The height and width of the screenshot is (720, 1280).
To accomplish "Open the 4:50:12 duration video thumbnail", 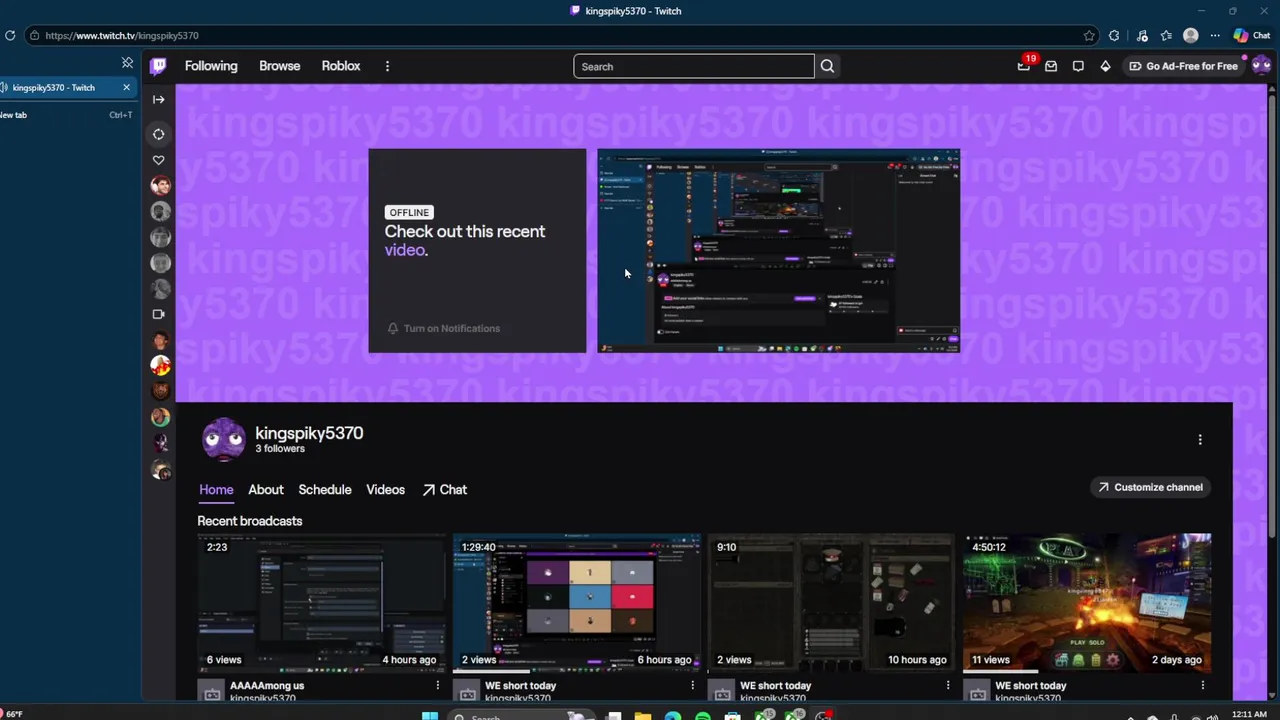I will point(1087,603).
